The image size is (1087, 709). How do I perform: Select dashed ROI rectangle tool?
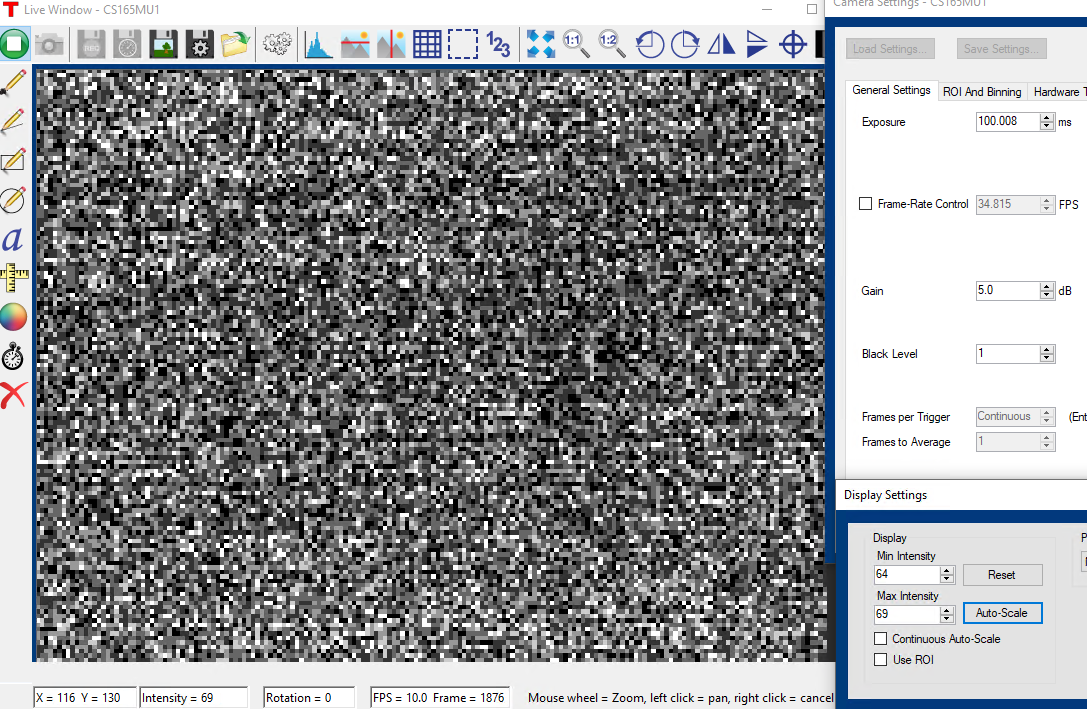click(462, 44)
